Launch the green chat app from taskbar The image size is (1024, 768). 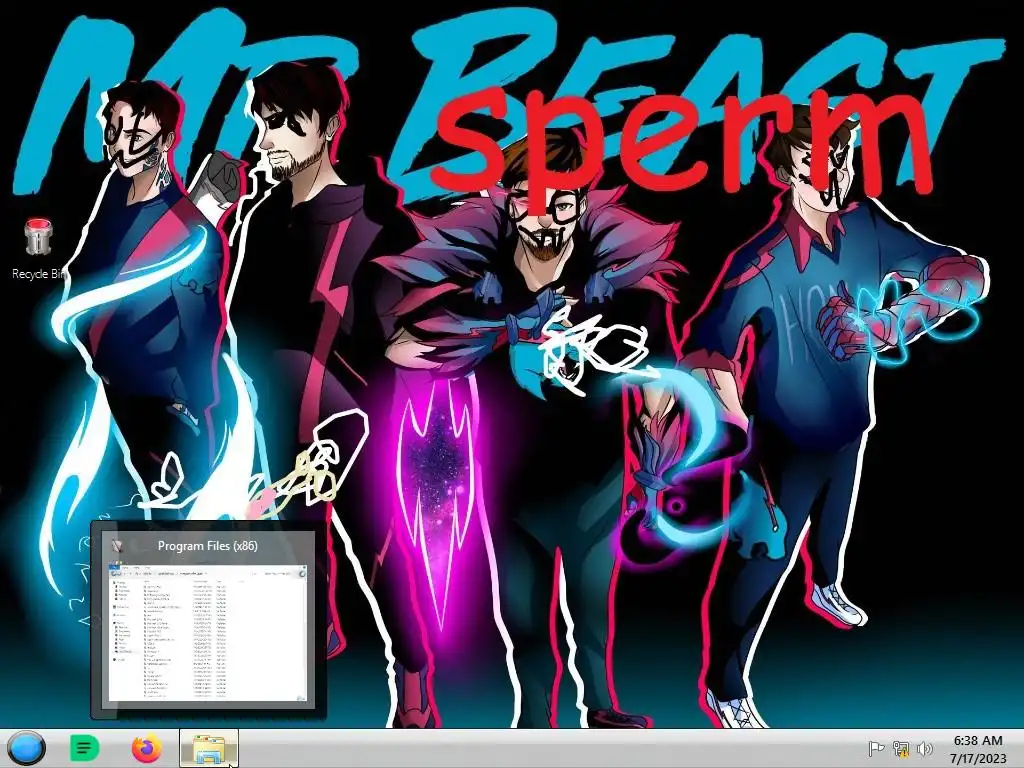84,748
